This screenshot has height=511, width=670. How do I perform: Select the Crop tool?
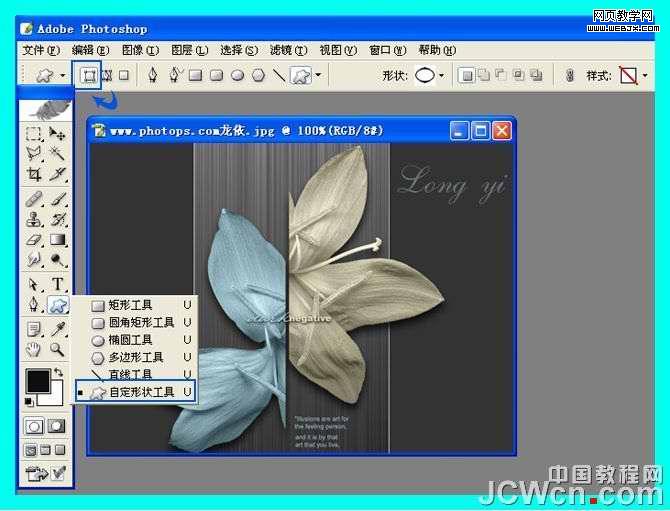click(33, 173)
